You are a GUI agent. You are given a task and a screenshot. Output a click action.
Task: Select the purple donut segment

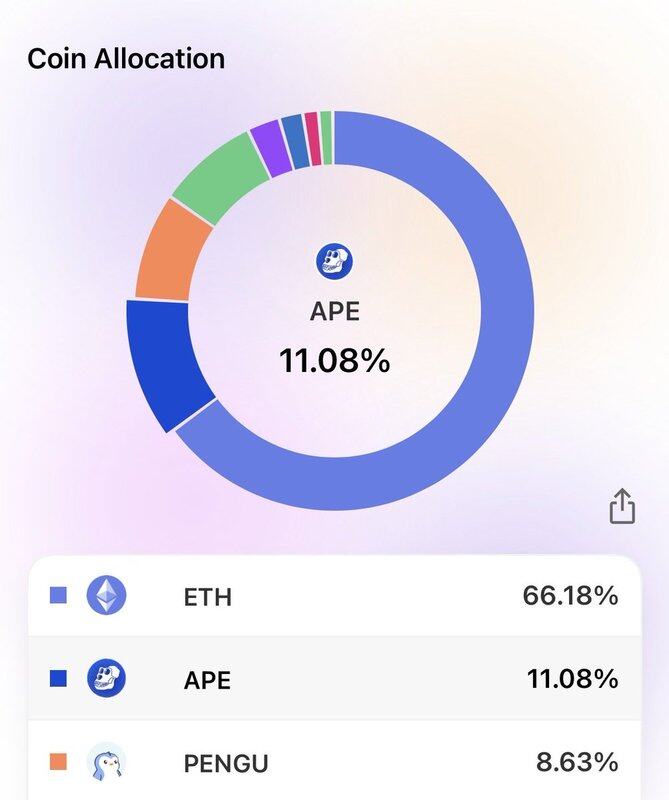pos(268,143)
